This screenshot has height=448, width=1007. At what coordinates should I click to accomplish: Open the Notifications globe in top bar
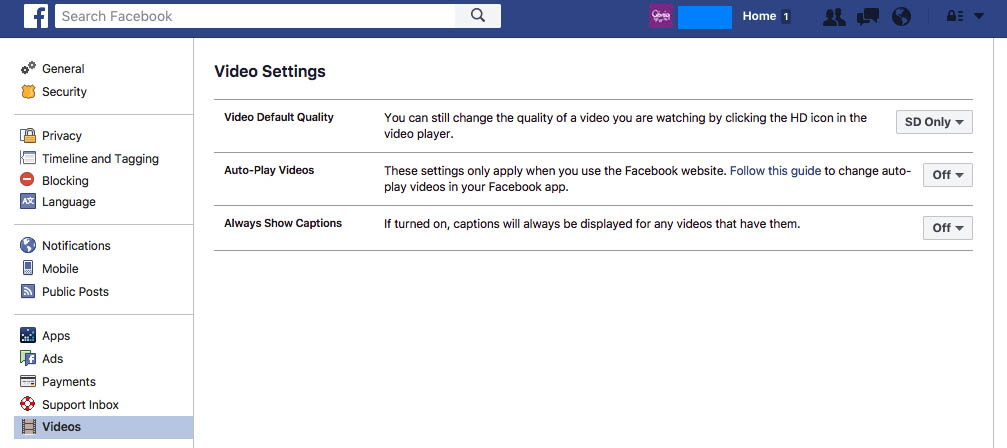(902, 17)
